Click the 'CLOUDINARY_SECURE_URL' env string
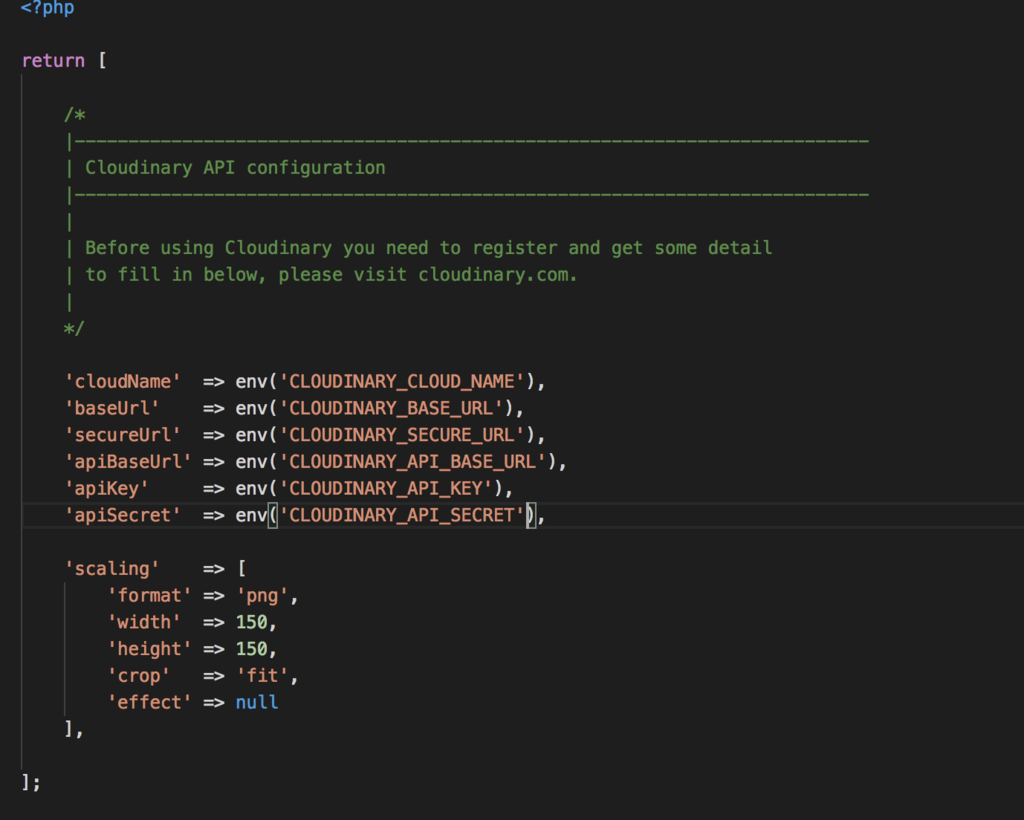The width and height of the screenshot is (1024, 820). pyautogui.click(x=402, y=435)
